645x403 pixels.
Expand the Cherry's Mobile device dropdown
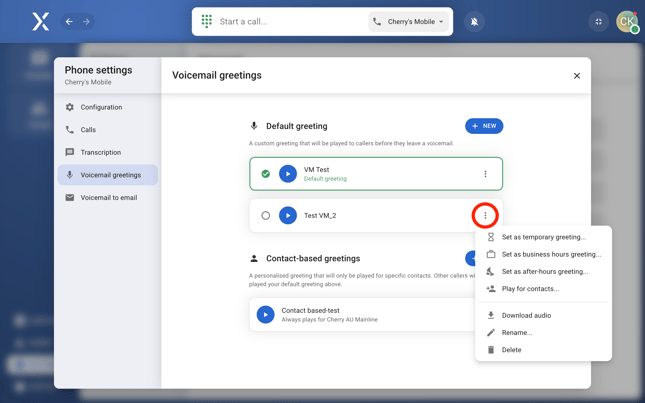pos(409,21)
